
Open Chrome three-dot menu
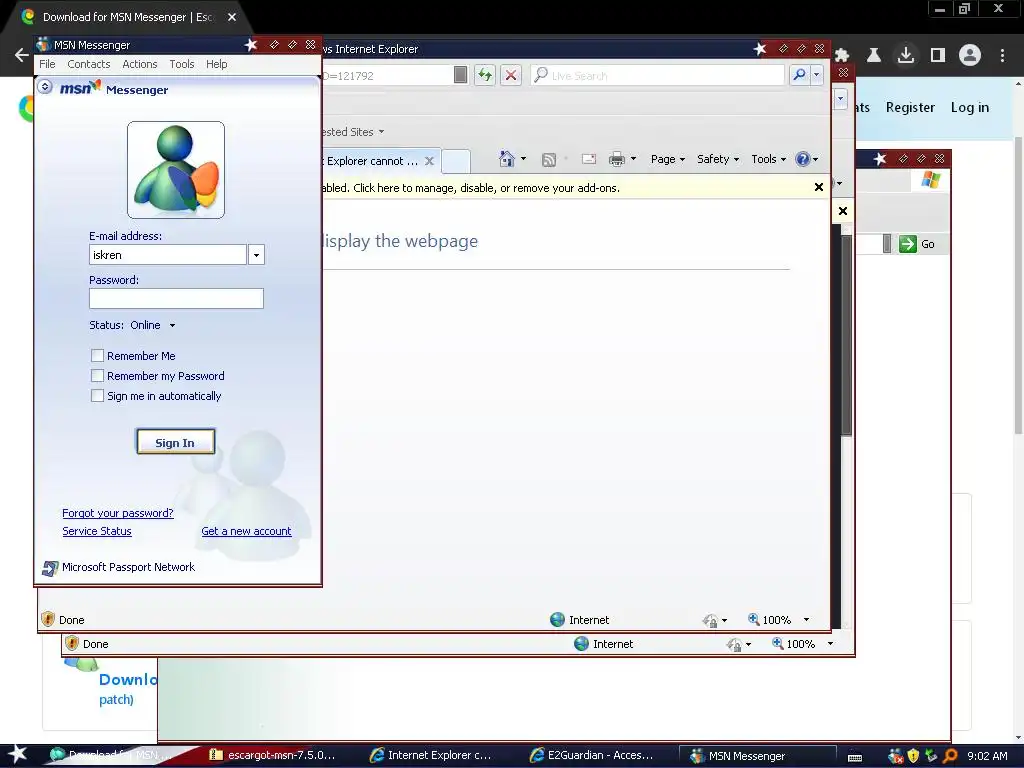1002,55
